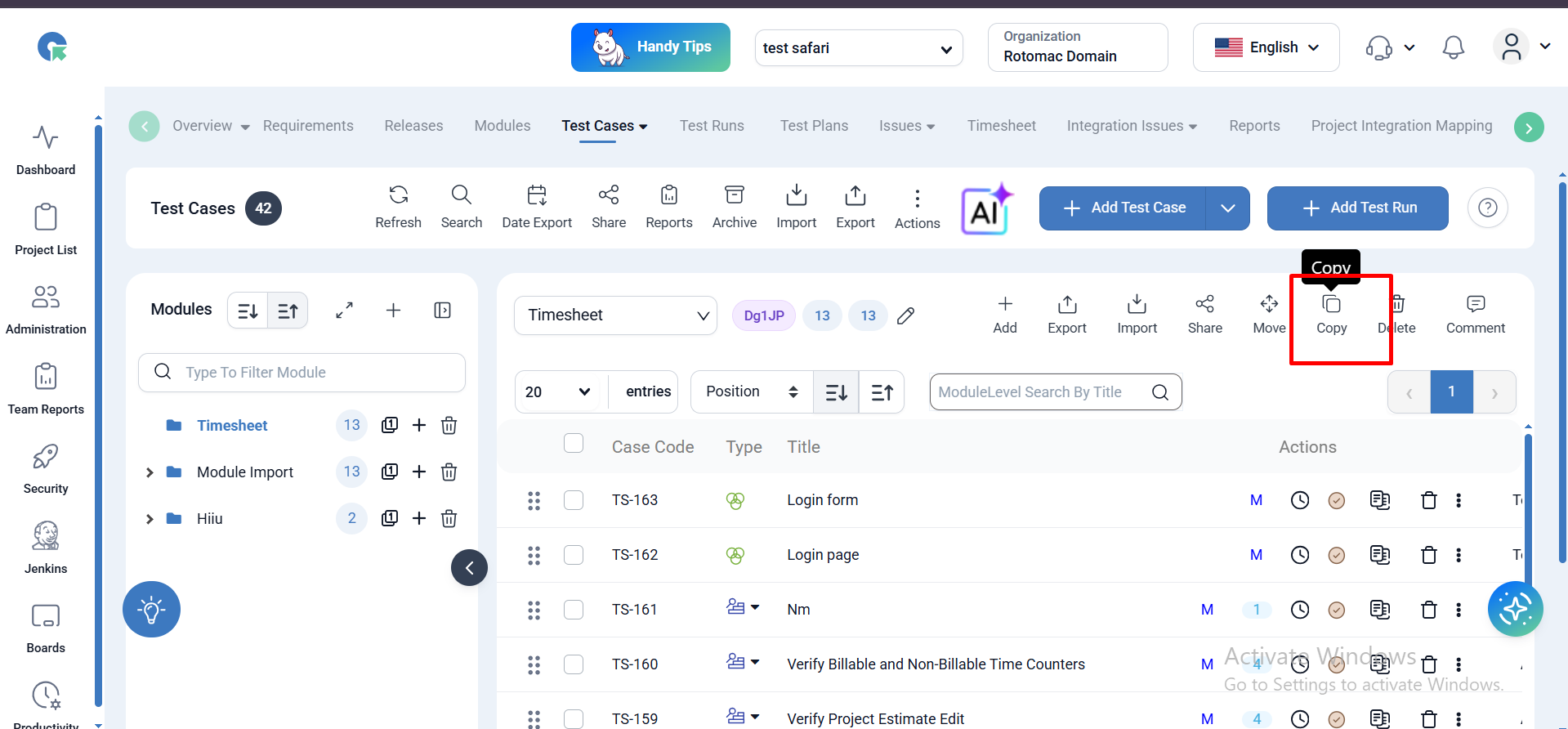Go to the Requirements tab

308,126
